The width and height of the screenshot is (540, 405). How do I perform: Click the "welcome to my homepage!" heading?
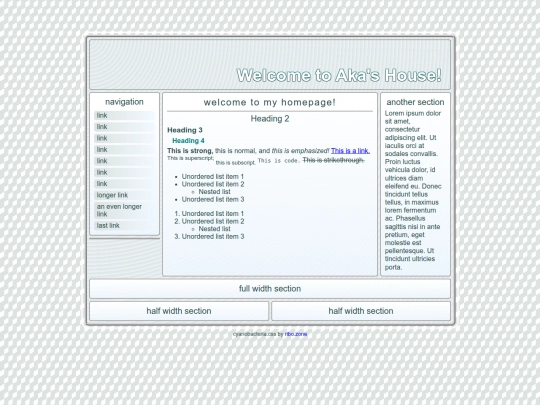270,102
